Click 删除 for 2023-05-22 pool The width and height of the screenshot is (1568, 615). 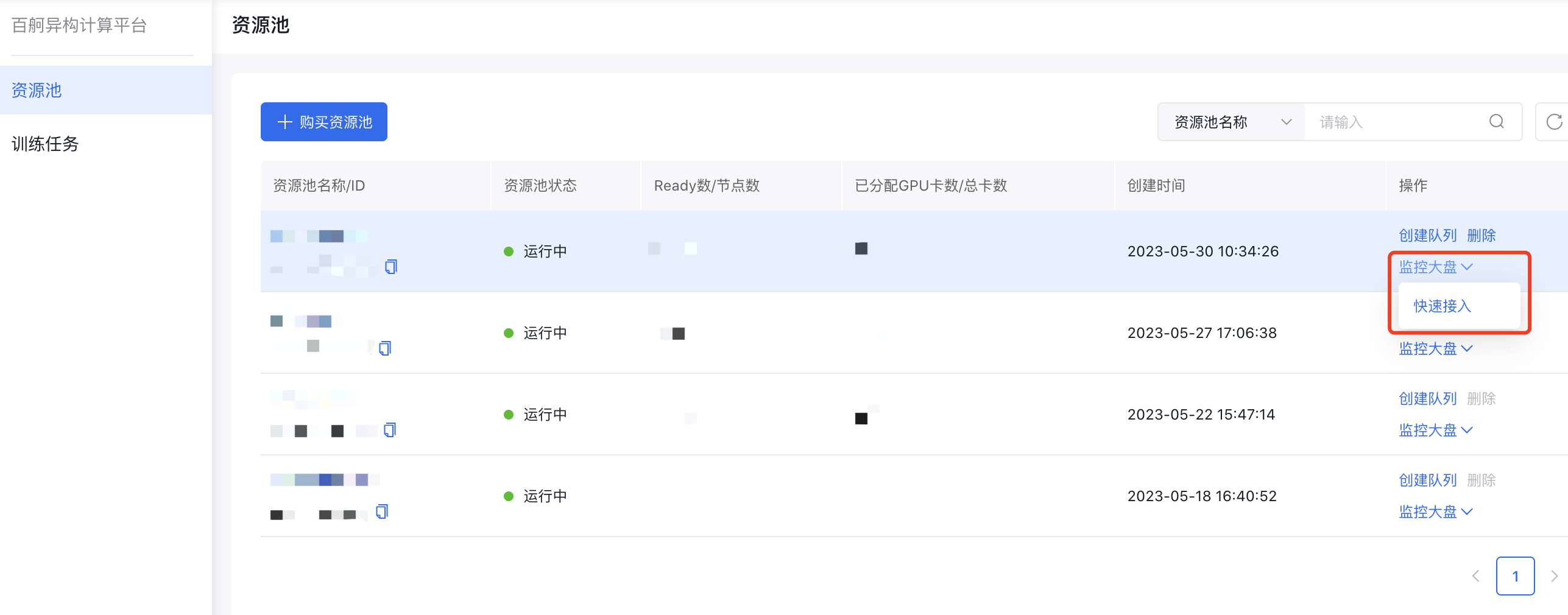coord(1481,398)
